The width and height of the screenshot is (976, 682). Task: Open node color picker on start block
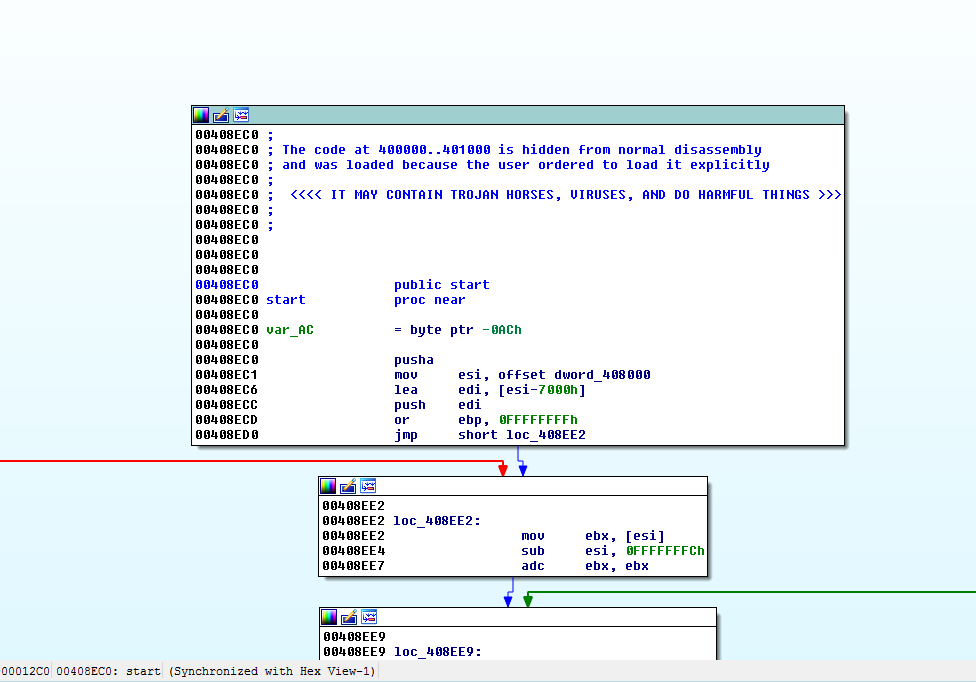point(201,115)
